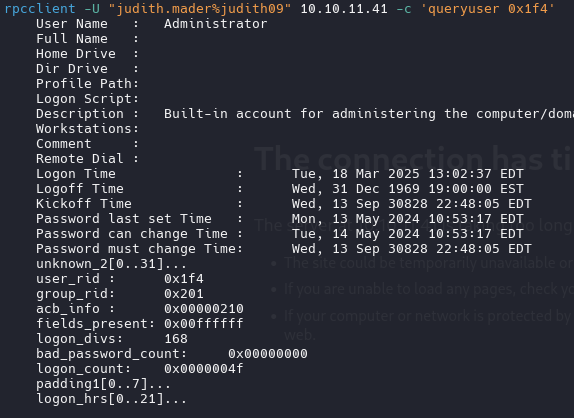The image size is (574, 418).
Task: Click Password must change Time value
Action: (x=411, y=249)
